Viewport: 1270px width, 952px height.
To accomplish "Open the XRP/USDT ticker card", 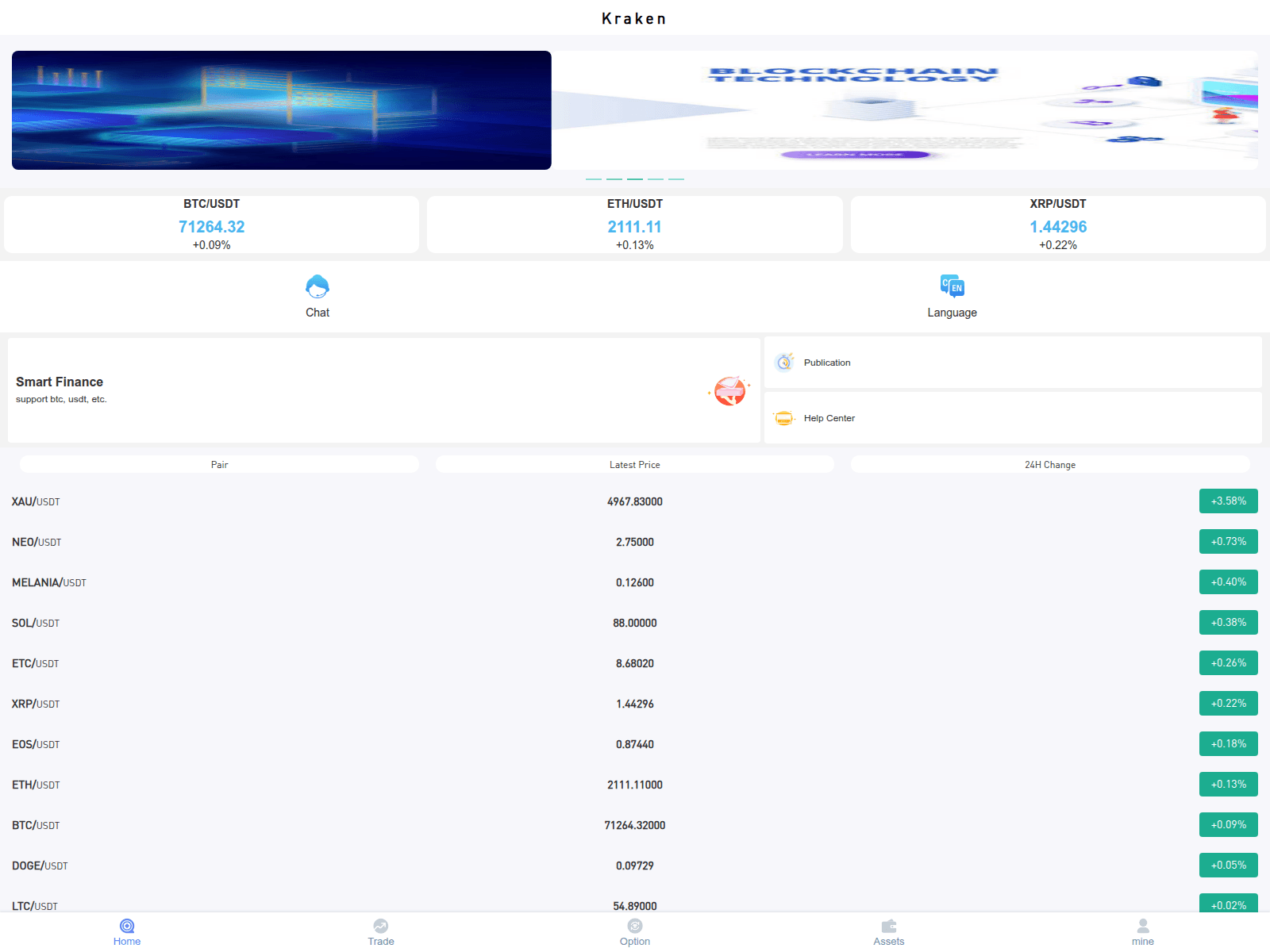I will tap(1058, 225).
